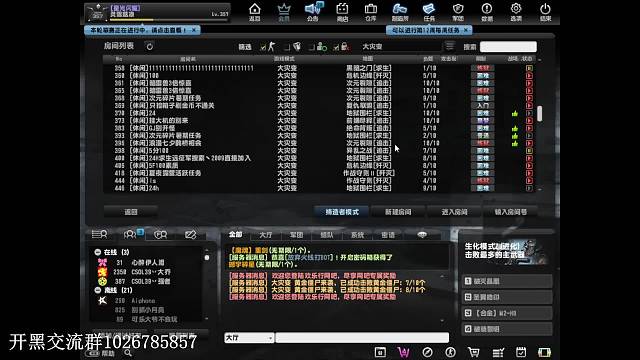Open the 任务 missions icon
Screen dimensions: 640x360
(x=429, y=11)
